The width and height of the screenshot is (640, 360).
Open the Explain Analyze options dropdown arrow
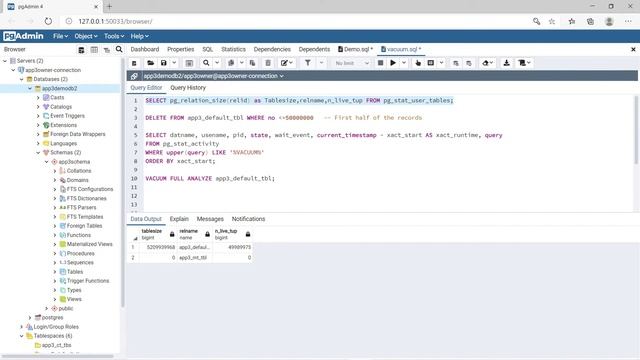pyautogui.click(x=441, y=63)
